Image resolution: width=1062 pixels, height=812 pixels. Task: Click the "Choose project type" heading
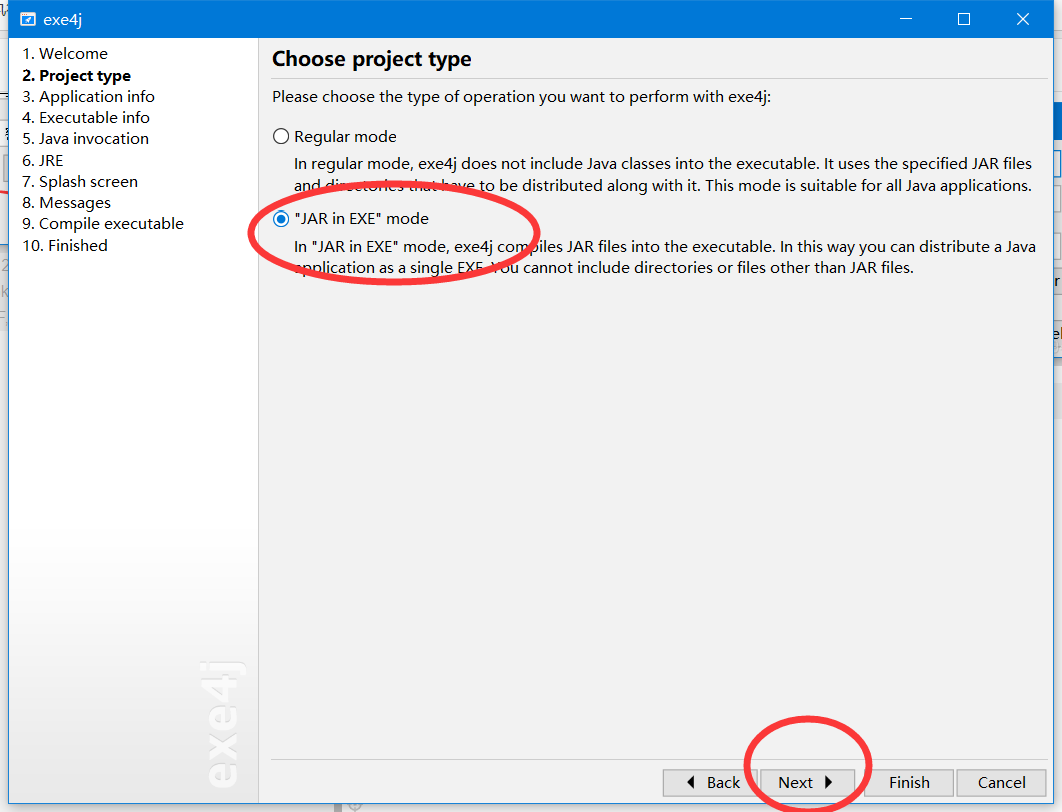coord(372,59)
